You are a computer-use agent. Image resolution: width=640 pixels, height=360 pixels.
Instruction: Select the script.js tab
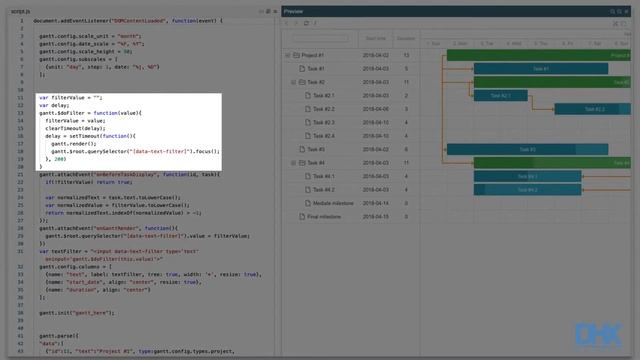click(x=20, y=11)
